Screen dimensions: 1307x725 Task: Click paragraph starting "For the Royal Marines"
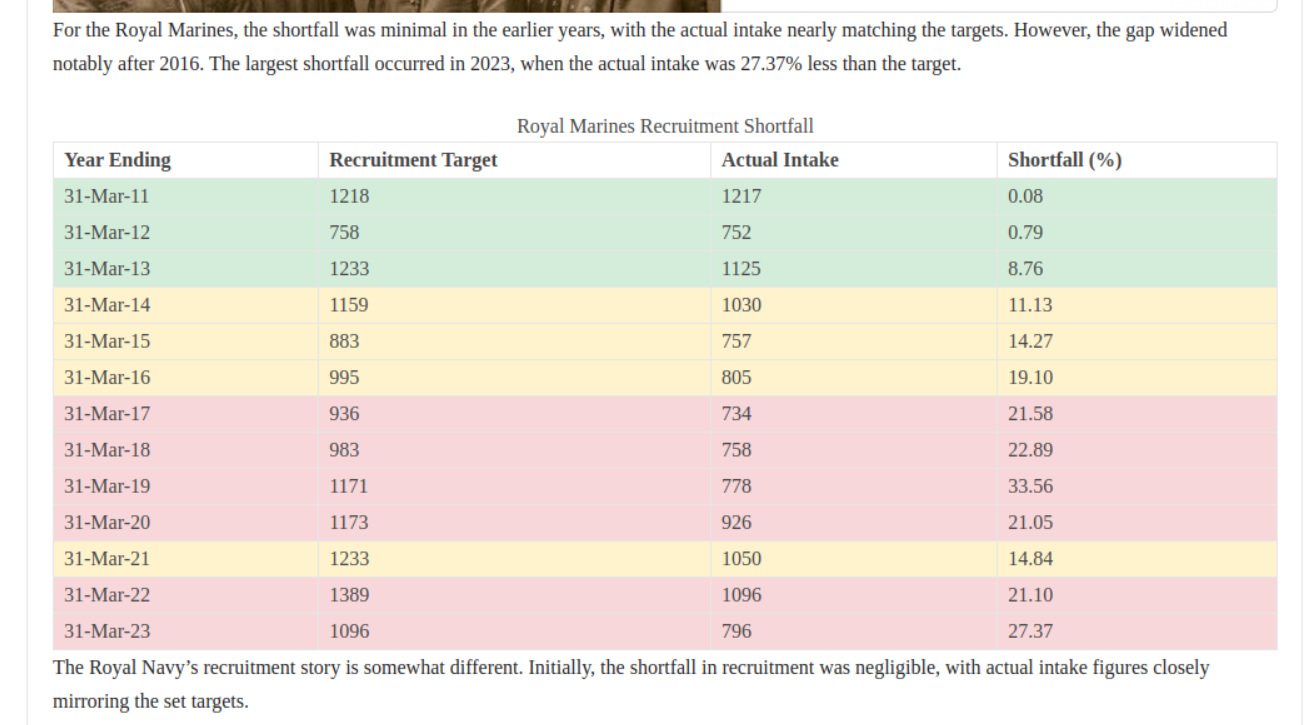640,47
